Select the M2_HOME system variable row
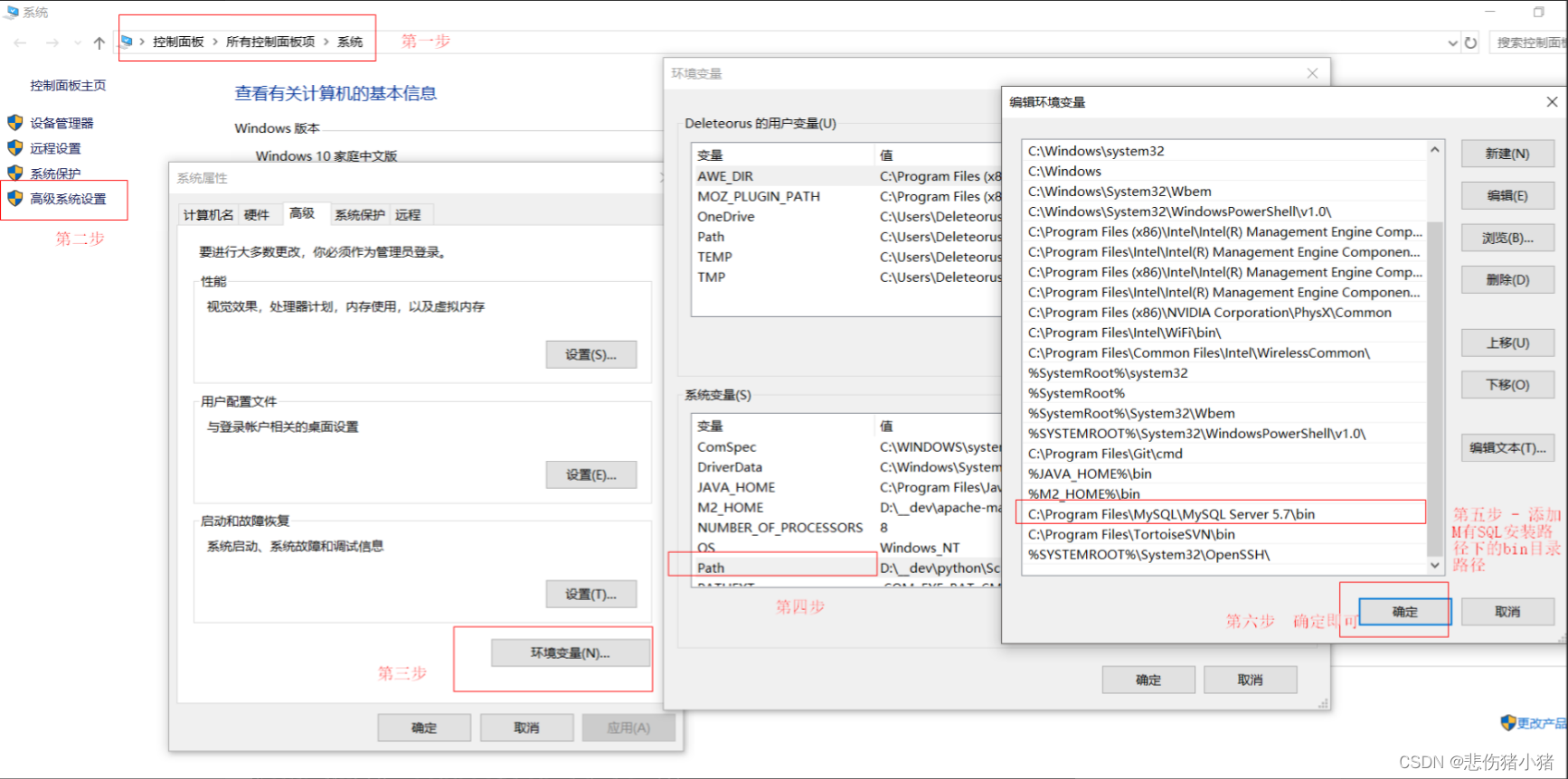The height and width of the screenshot is (779, 1568). pos(846,507)
